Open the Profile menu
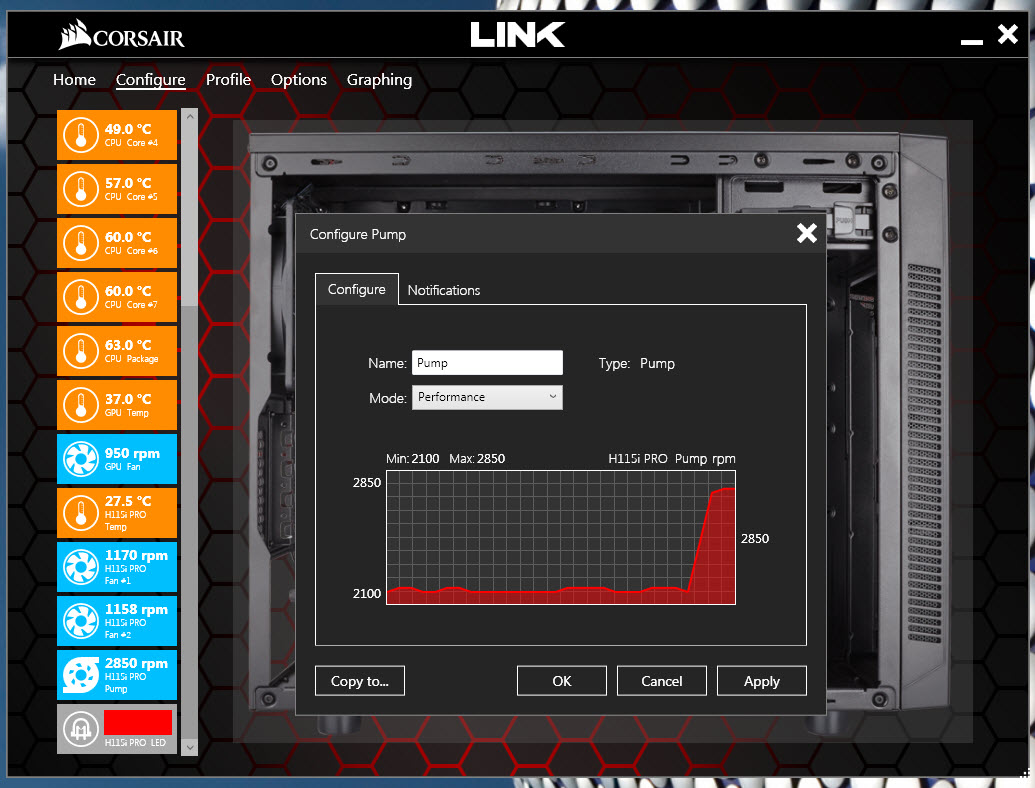1035x788 pixels. click(x=228, y=80)
